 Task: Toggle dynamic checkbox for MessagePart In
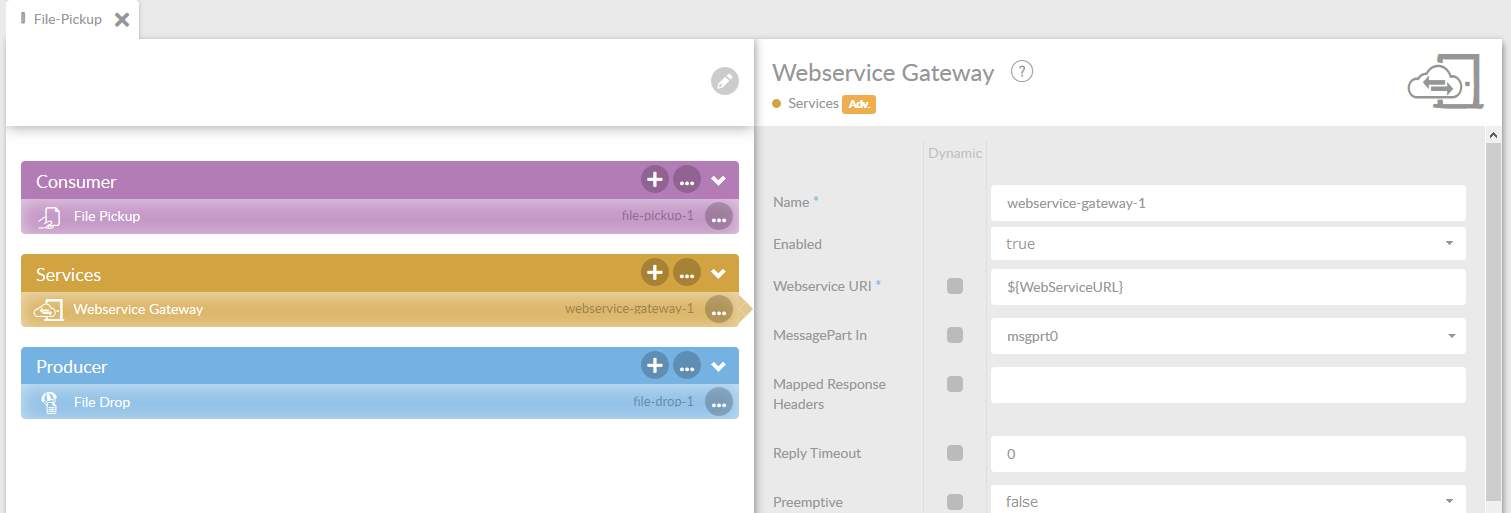pos(955,335)
